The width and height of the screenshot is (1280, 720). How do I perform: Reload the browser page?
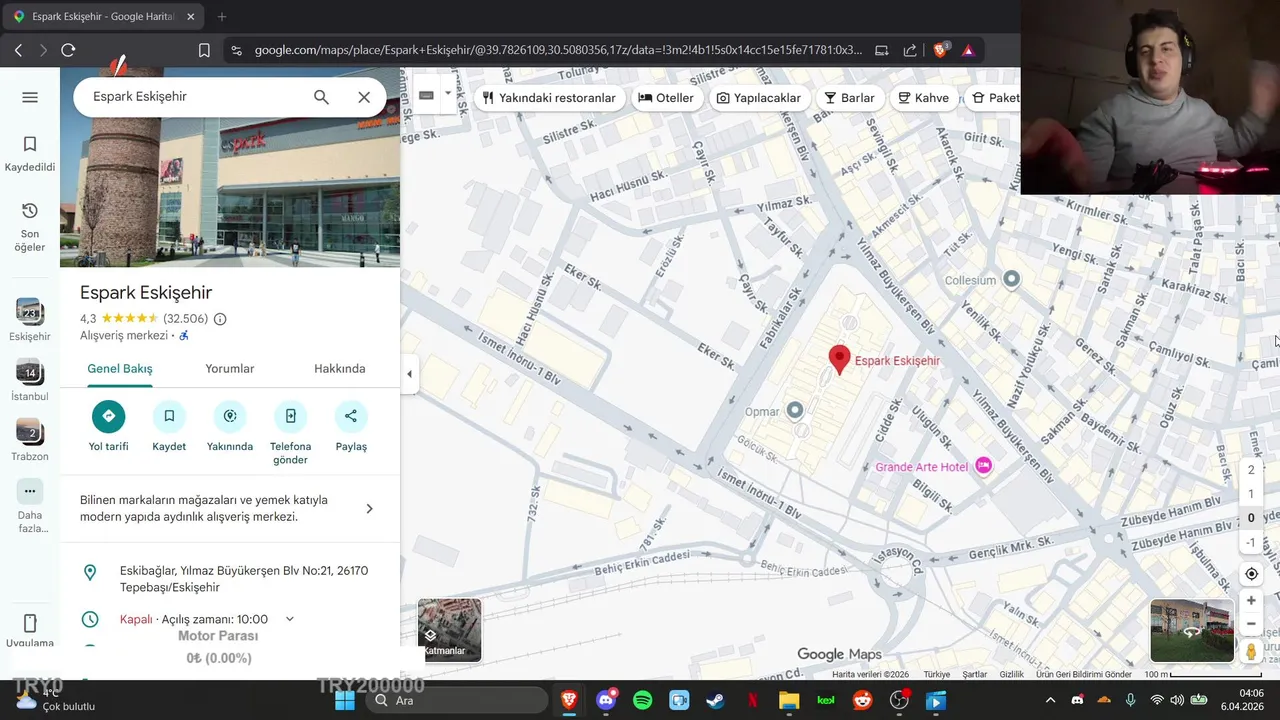68,50
